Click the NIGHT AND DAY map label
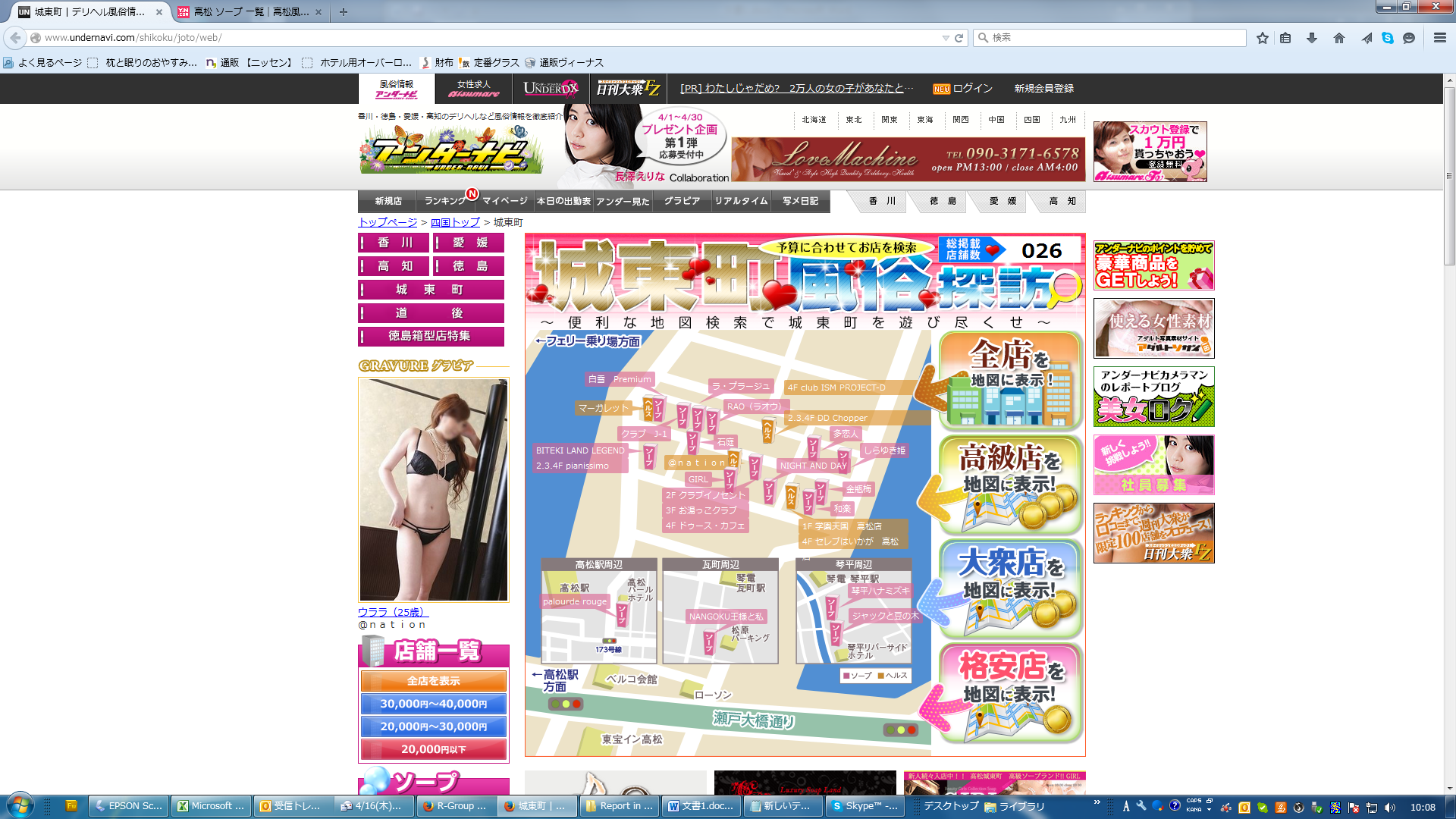The height and width of the screenshot is (819, 1456). click(x=813, y=466)
